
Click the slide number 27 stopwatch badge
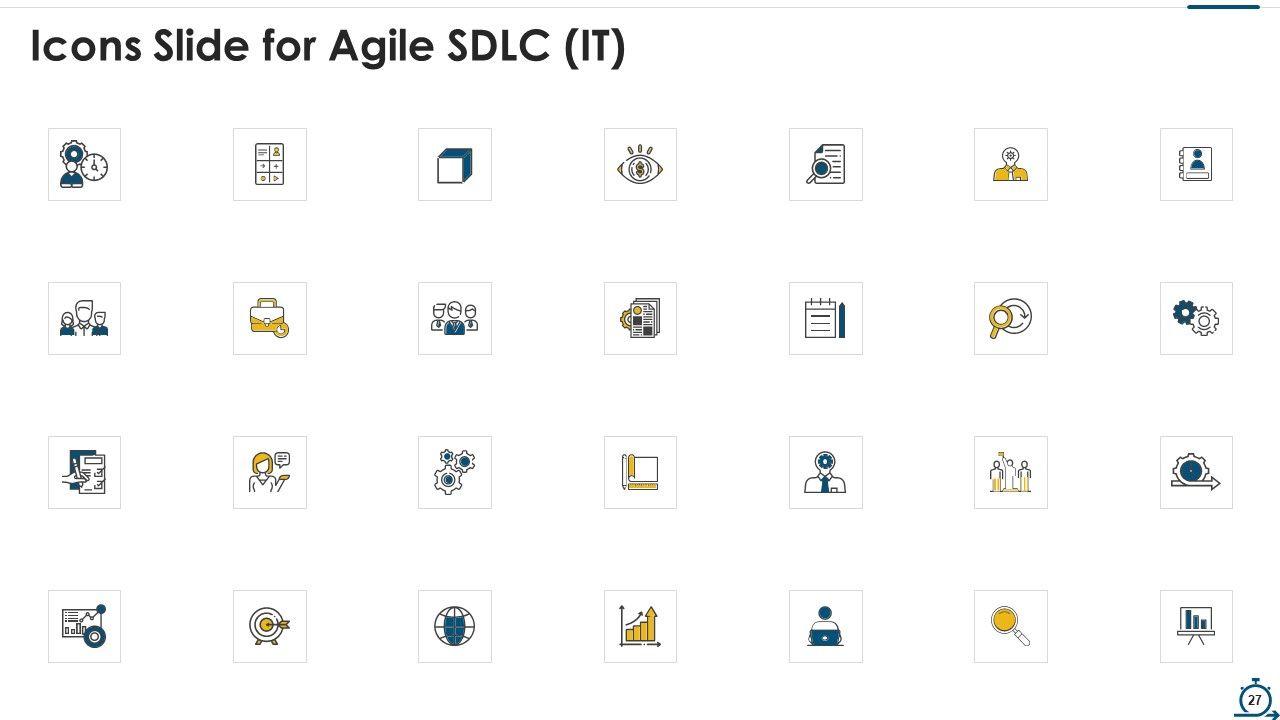pos(1255,699)
